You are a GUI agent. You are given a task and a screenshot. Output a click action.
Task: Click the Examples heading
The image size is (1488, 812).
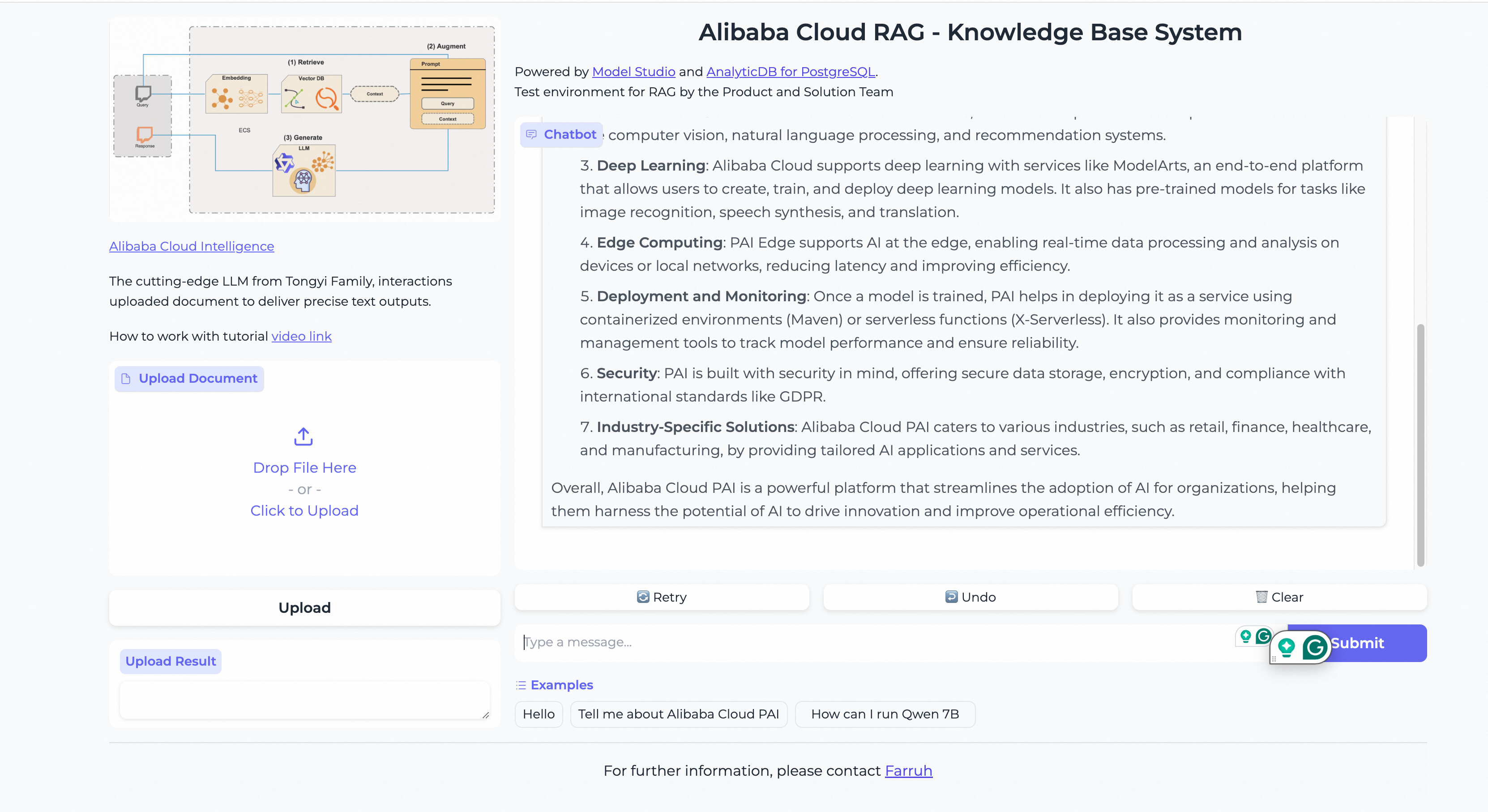pos(561,685)
